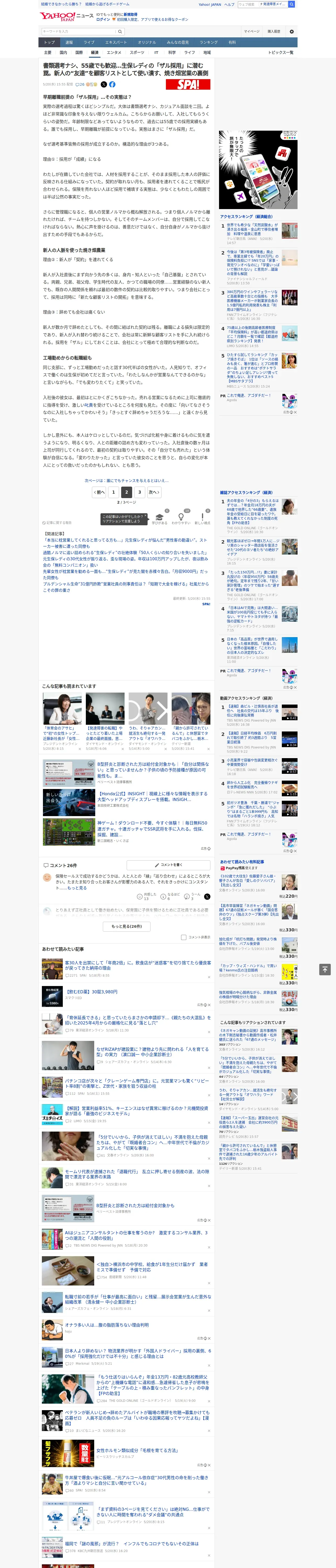Select the トップ navigation tab
The image size is (336, 1568).
pyautogui.click(x=49, y=43)
